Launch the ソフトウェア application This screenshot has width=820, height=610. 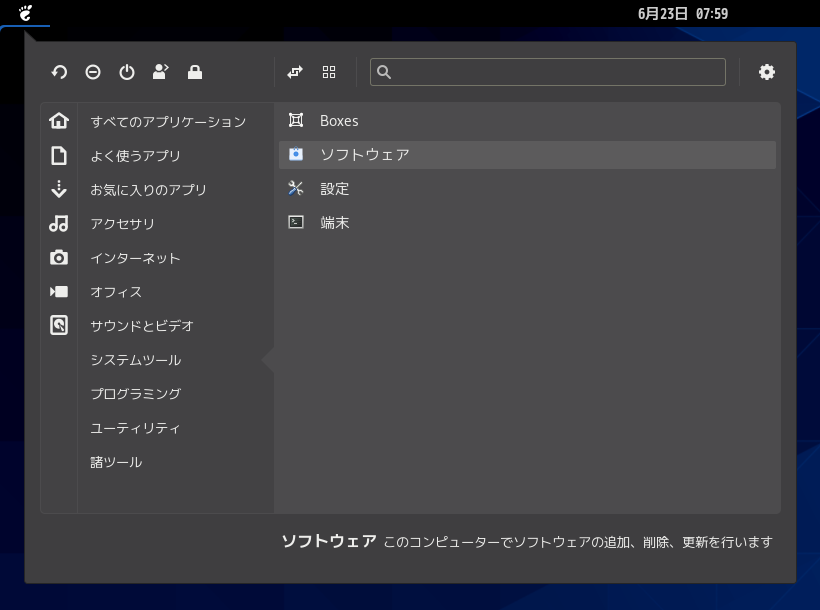pyautogui.click(x=527, y=155)
